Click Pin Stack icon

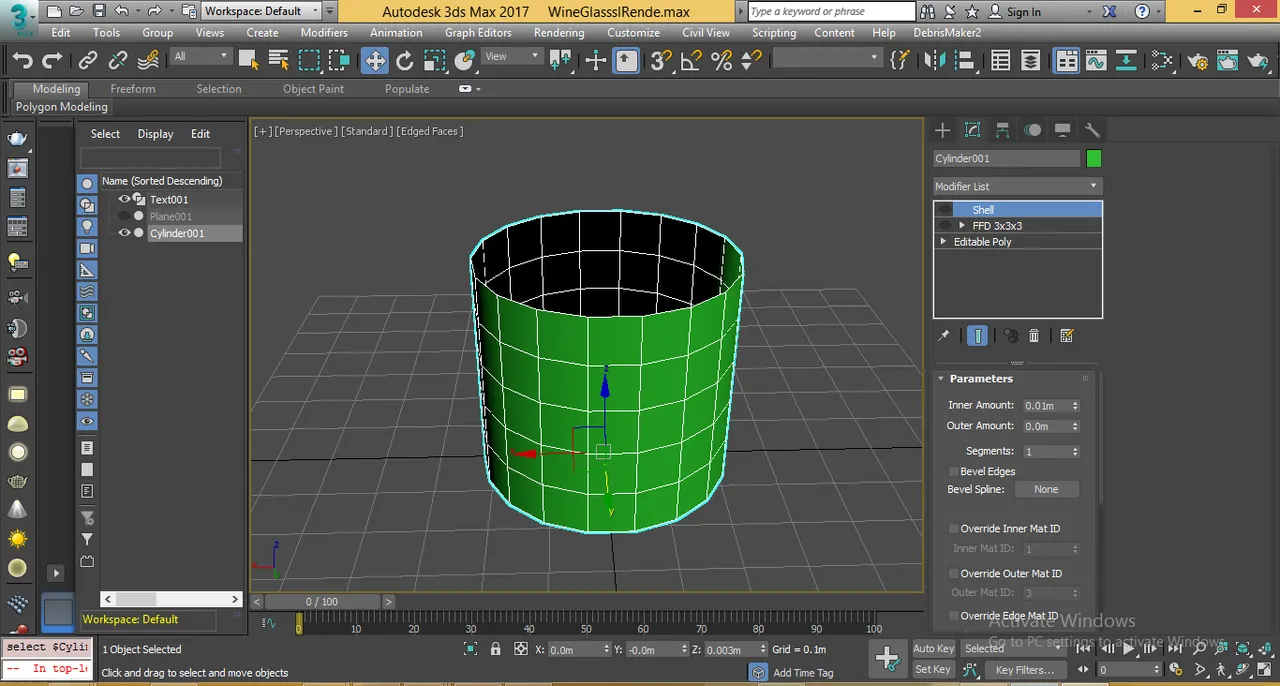point(943,336)
